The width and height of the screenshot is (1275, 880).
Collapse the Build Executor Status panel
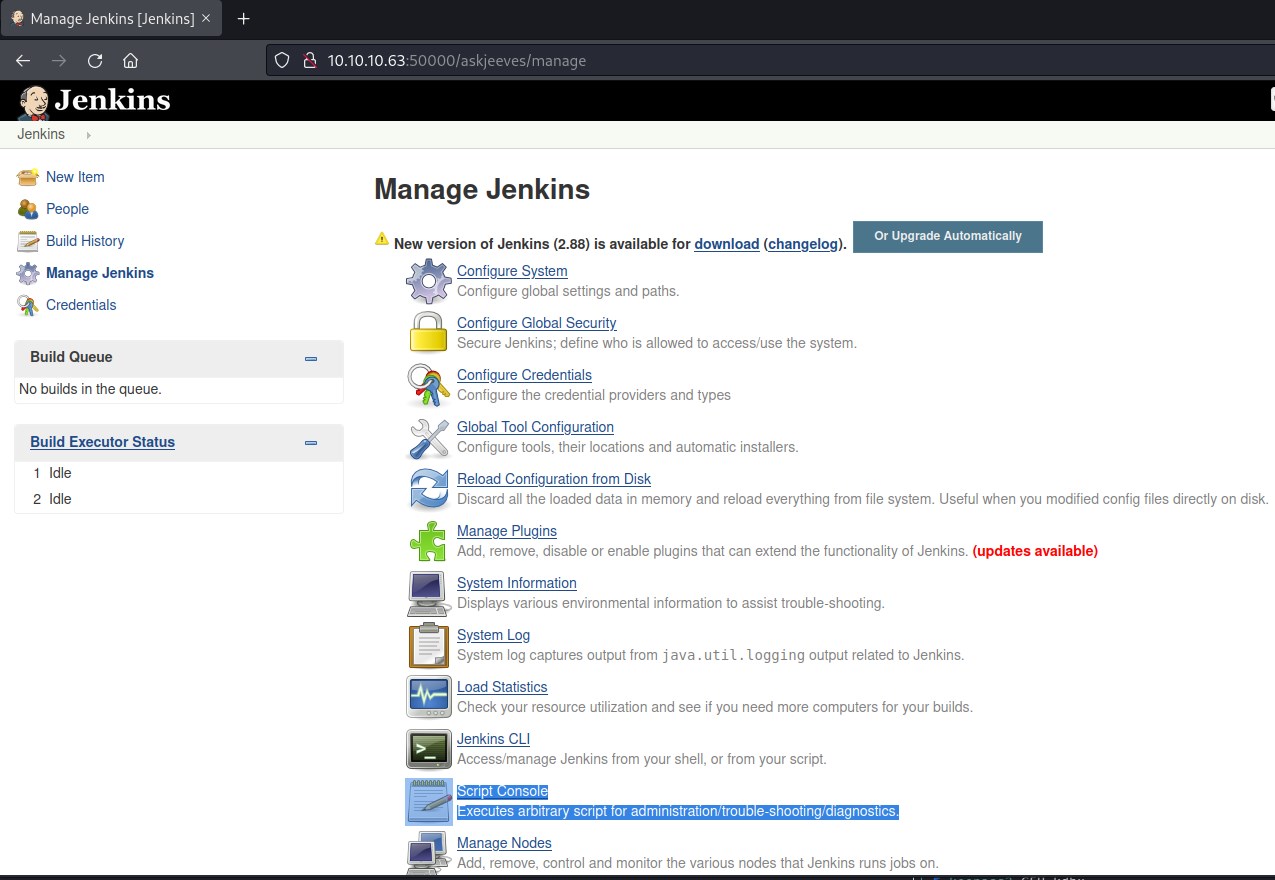click(x=311, y=443)
